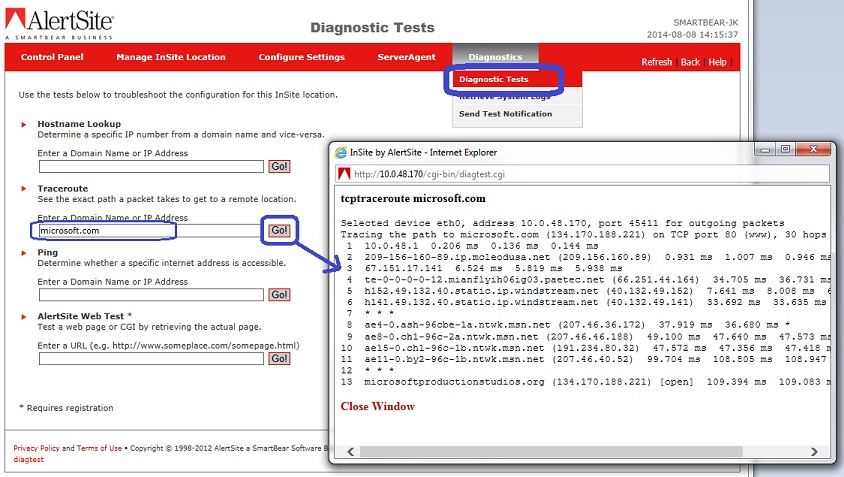Click the 'tcptraceroute microsoft.com' heading
Screen dimensions: 844x477
coord(413,199)
